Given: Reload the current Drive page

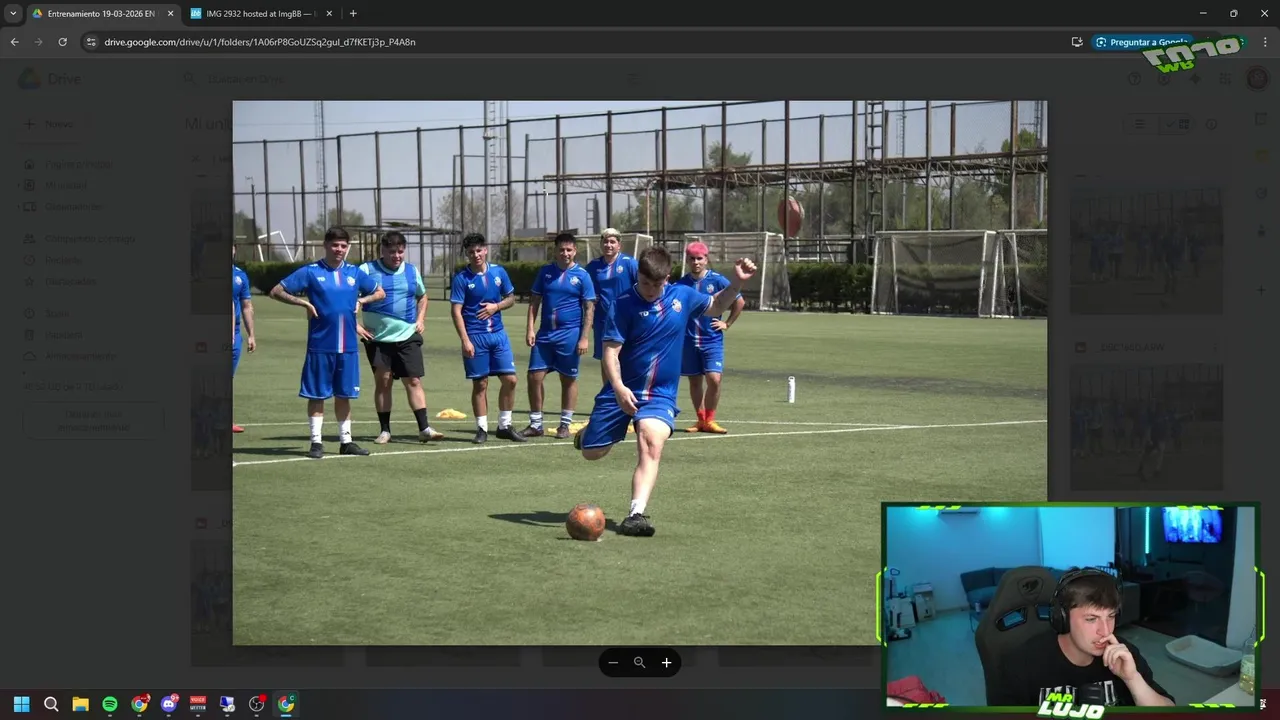Looking at the screenshot, I should click(x=62, y=42).
